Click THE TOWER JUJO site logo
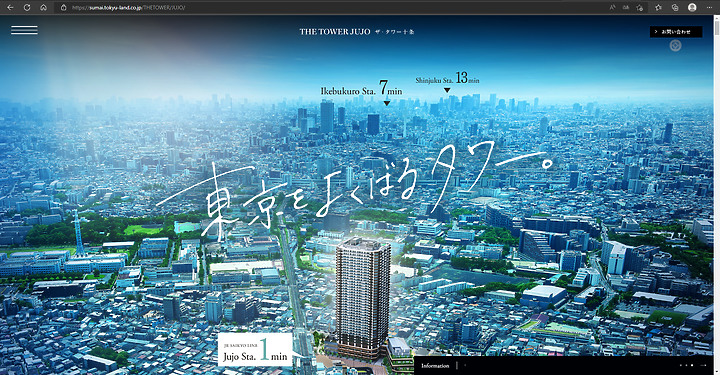 click(357, 32)
